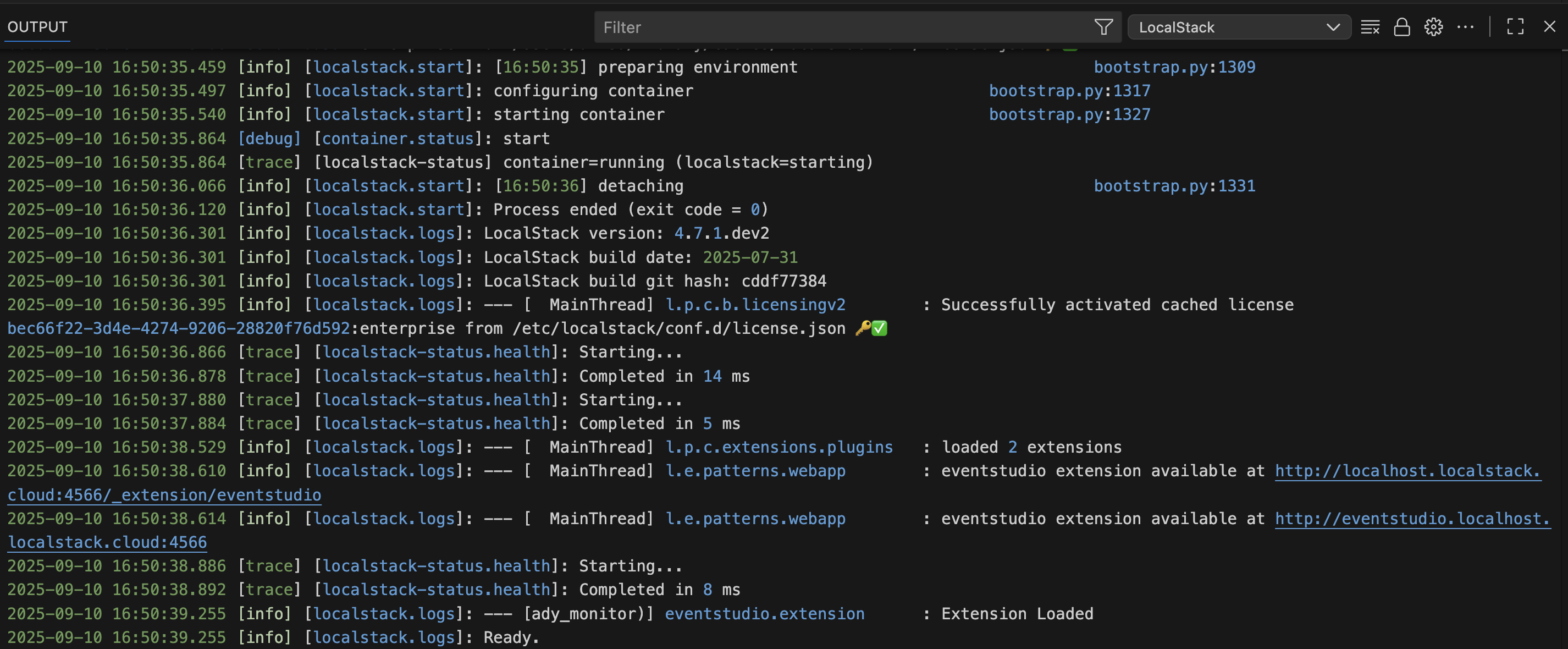Open the LocalStack channel dropdown
The height and width of the screenshot is (649, 1568).
[1239, 27]
